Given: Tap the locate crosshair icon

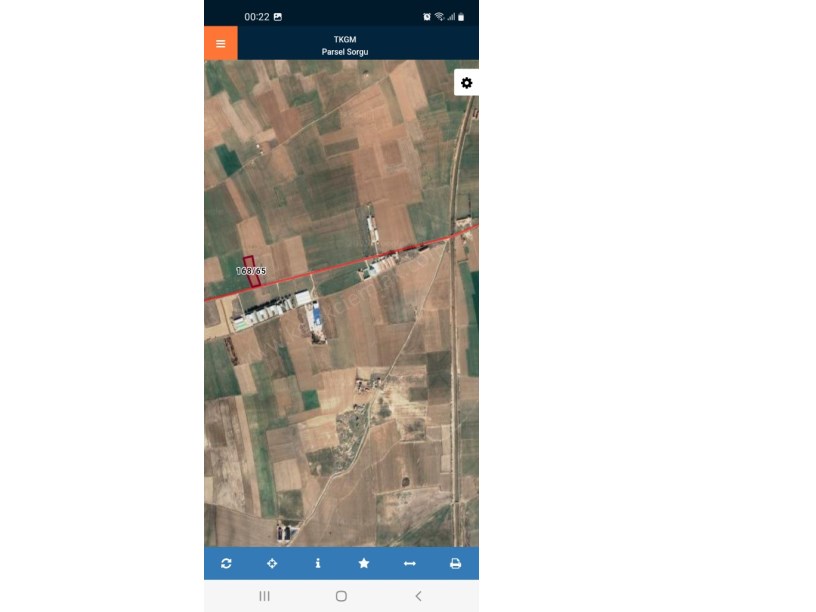Looking at the screenshot, I should [272, 563].
